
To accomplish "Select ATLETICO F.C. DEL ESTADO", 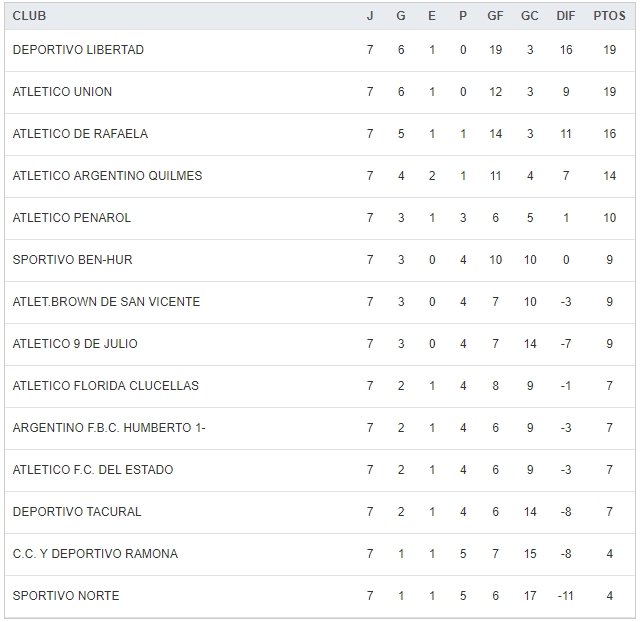I will (93, 470).
